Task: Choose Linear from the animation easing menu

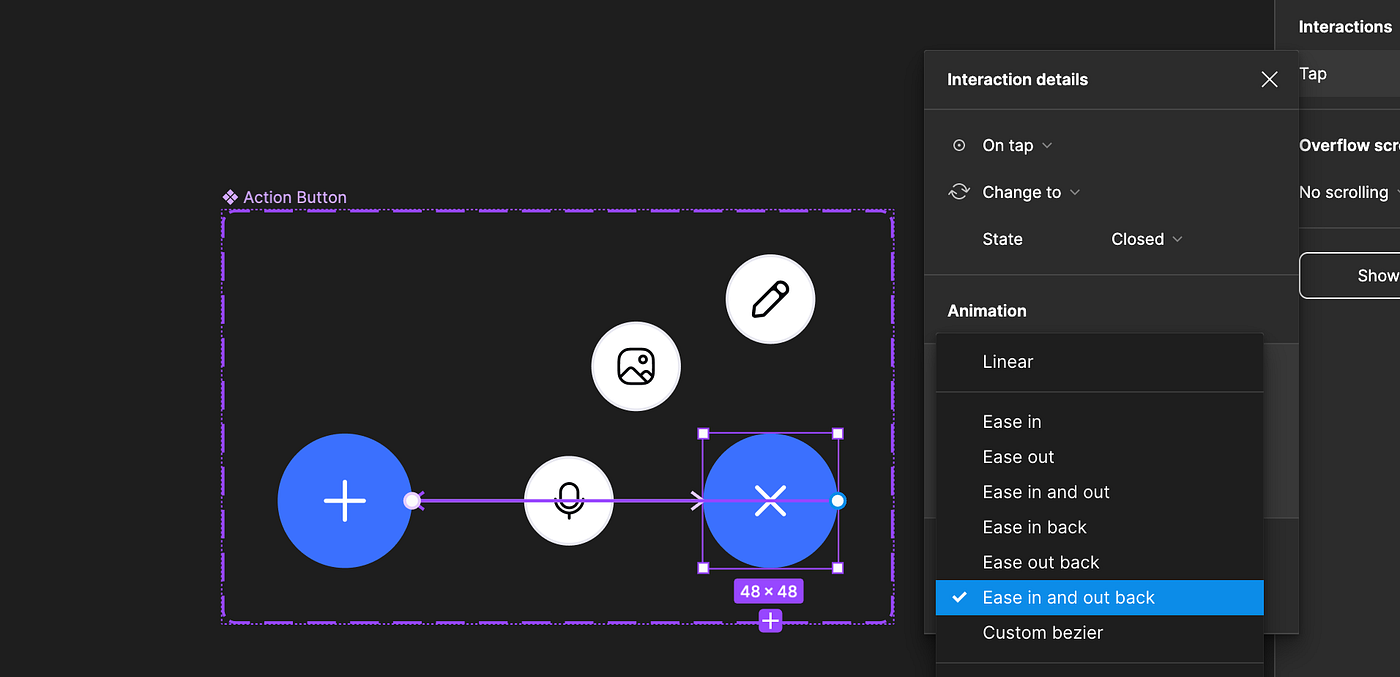Action: point(1007,362)
